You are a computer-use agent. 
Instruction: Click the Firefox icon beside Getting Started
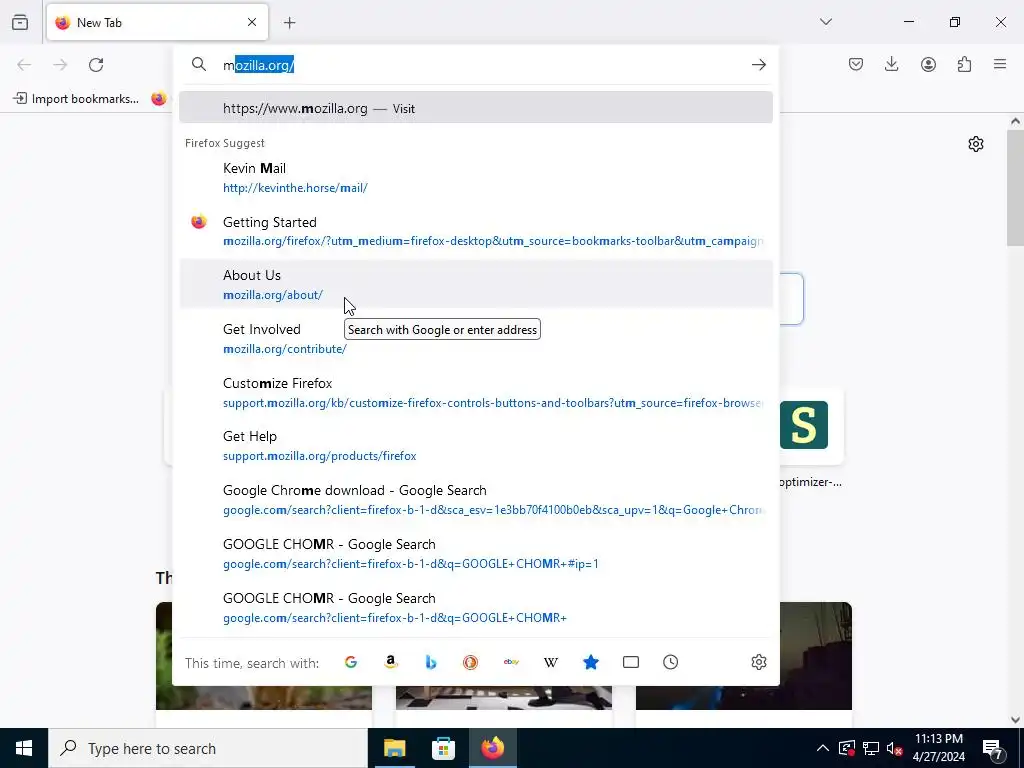click(x=199, y=222)
